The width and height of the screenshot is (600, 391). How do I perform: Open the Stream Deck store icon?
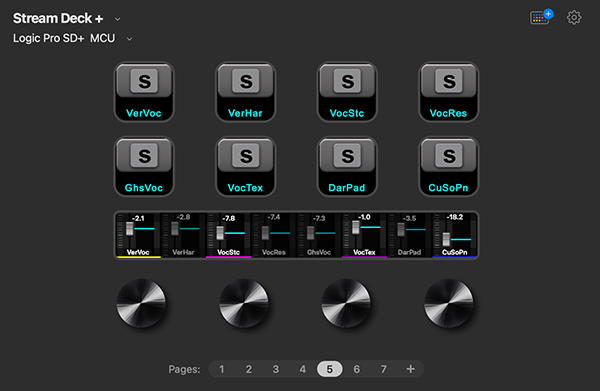coord(541,17)
